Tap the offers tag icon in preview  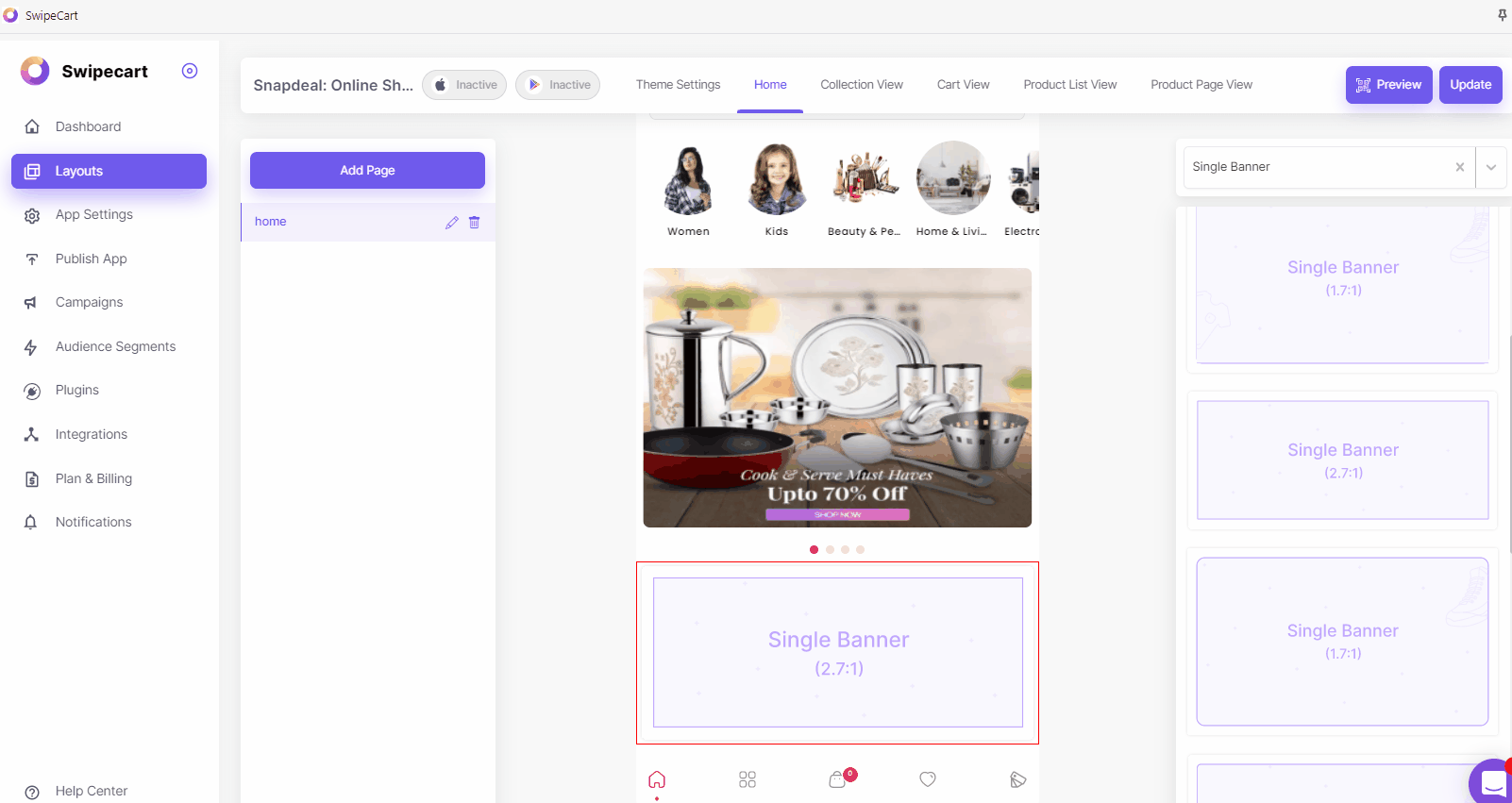pos(1017,779)
